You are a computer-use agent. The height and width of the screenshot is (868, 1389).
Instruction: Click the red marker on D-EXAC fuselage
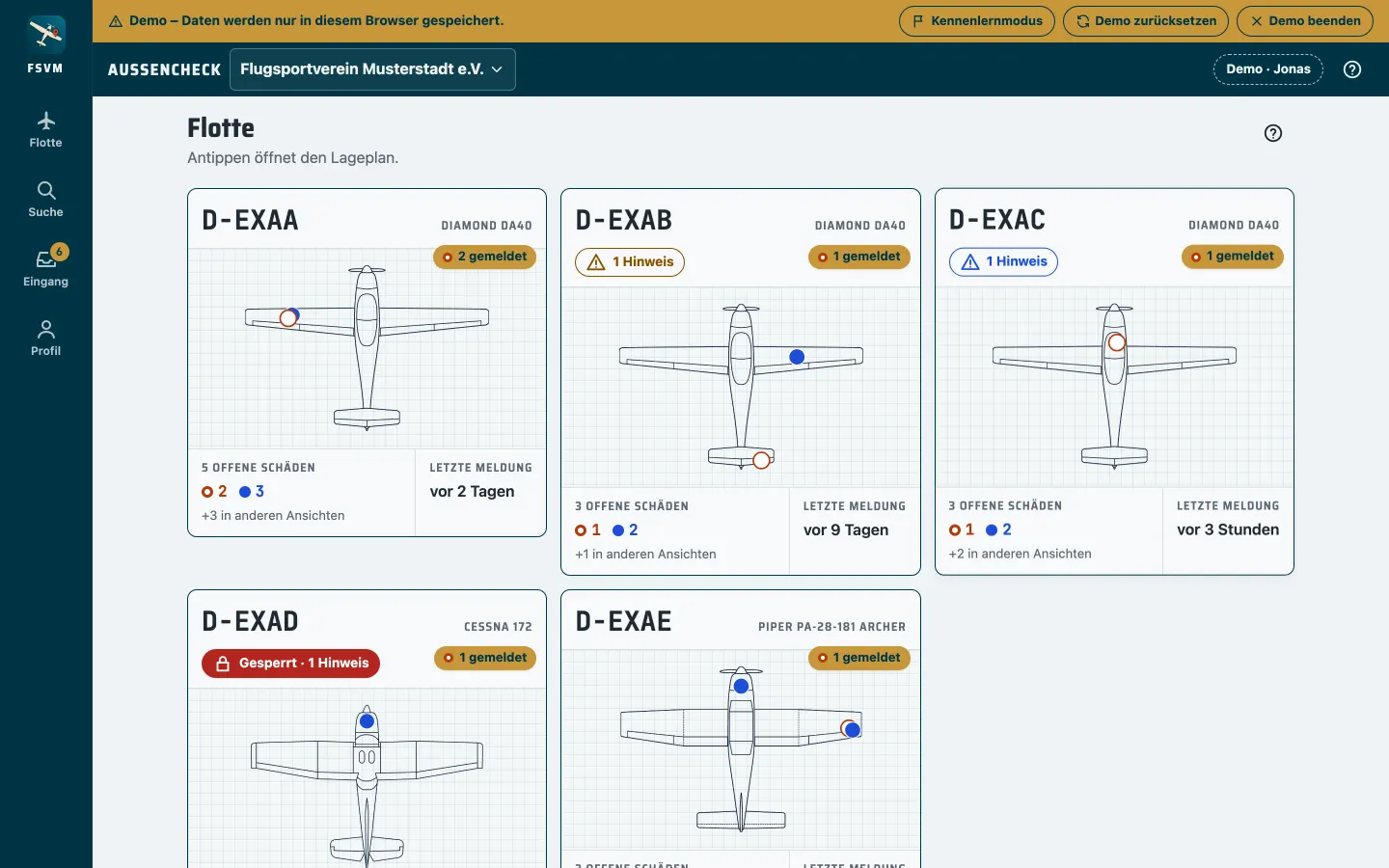[1116, 342]
